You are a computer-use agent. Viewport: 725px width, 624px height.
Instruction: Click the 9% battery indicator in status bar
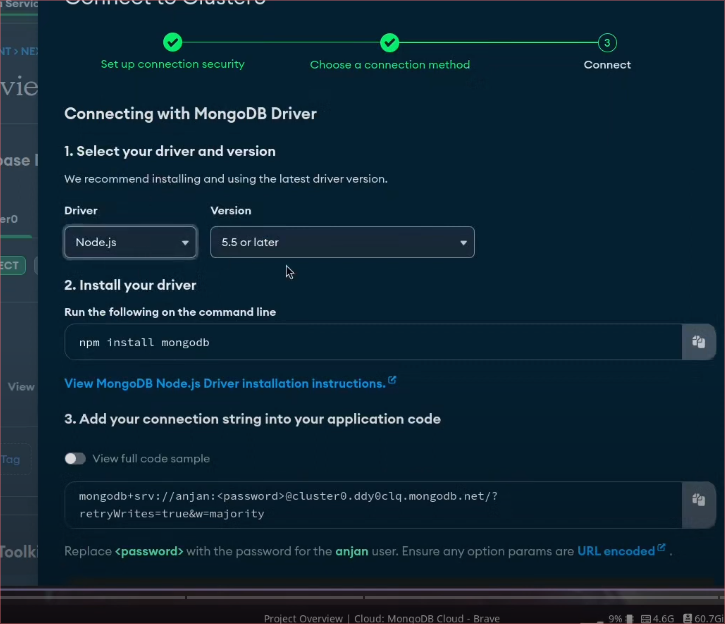coord(620,618)
